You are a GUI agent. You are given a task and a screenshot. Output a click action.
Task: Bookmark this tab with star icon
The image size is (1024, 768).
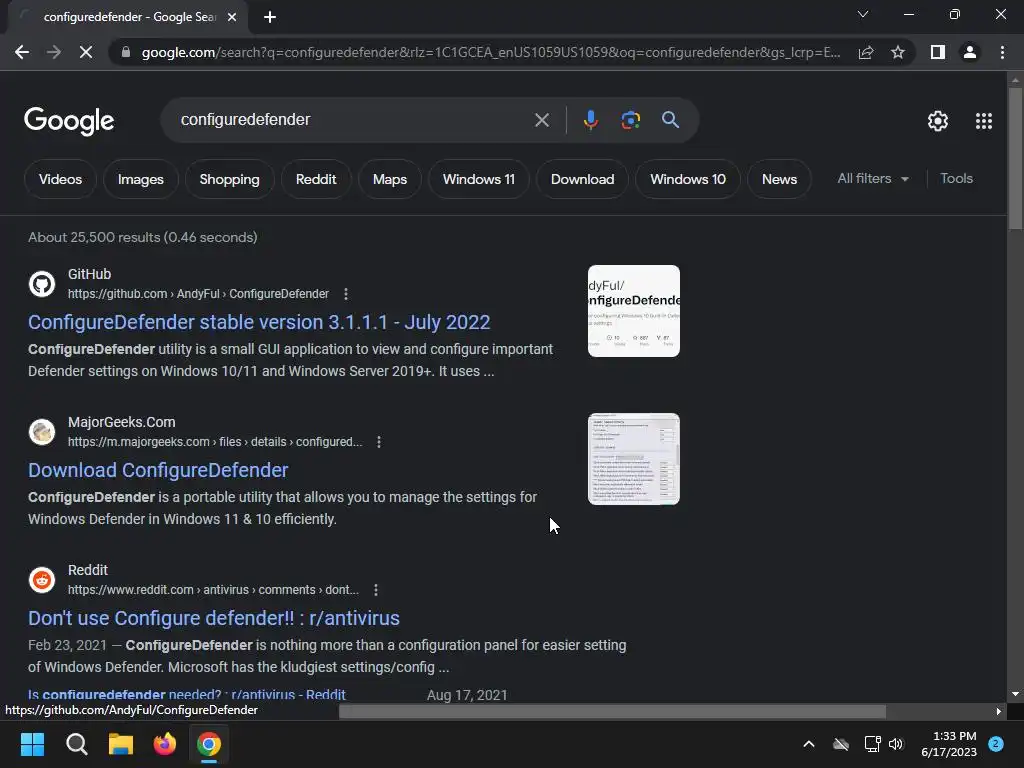898,52
